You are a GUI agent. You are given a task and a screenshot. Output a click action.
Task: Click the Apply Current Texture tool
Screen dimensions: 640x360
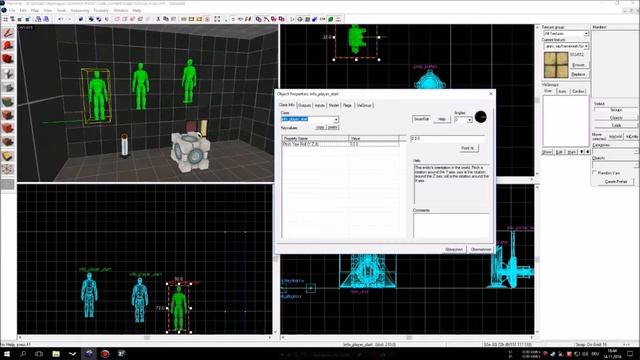8,115
